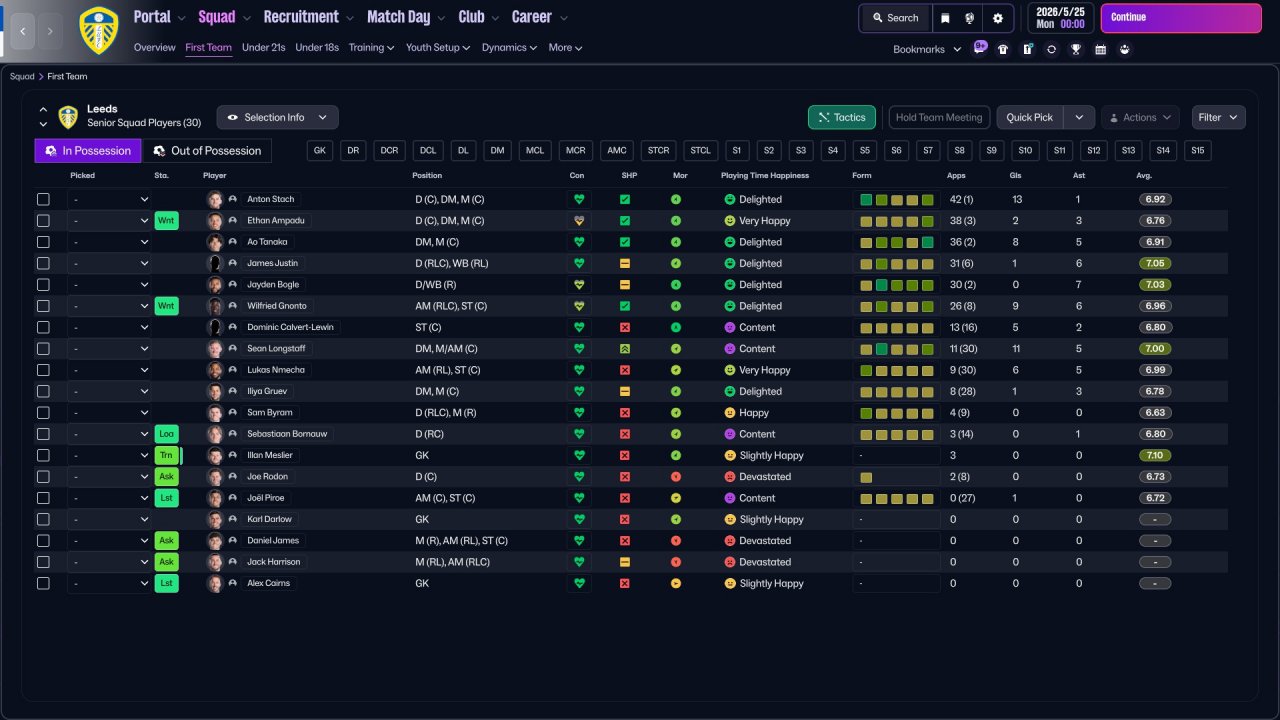Go back with the left arrow button

point(24,31)
